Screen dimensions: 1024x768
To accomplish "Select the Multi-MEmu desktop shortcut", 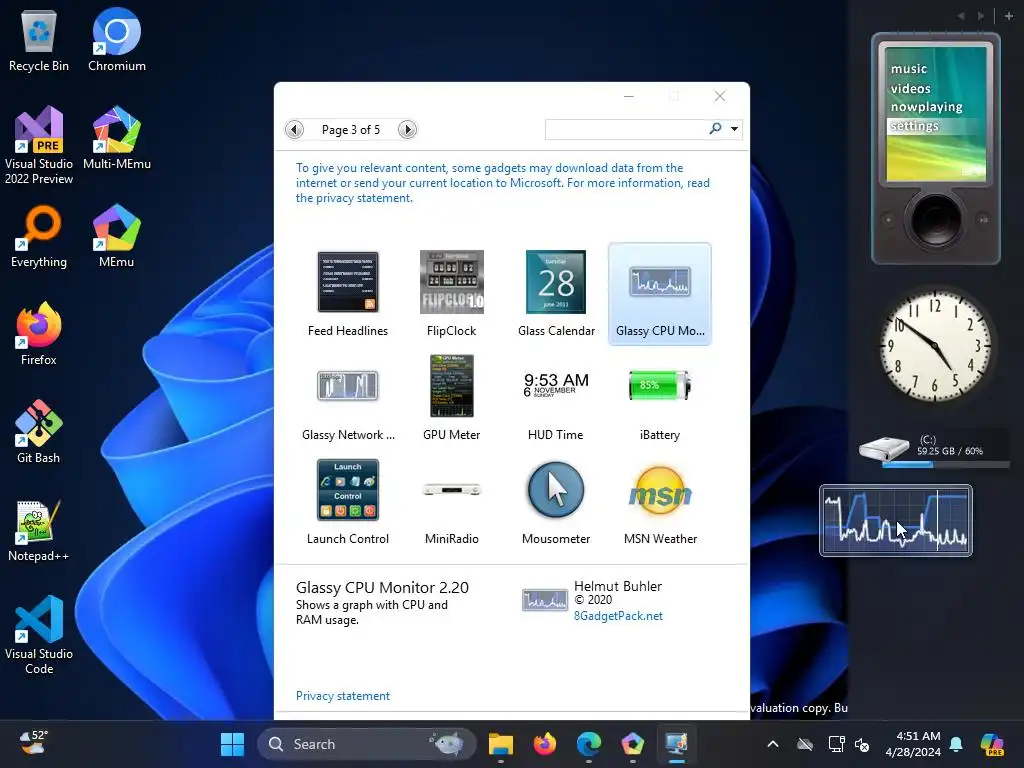I will click(117, 138).
